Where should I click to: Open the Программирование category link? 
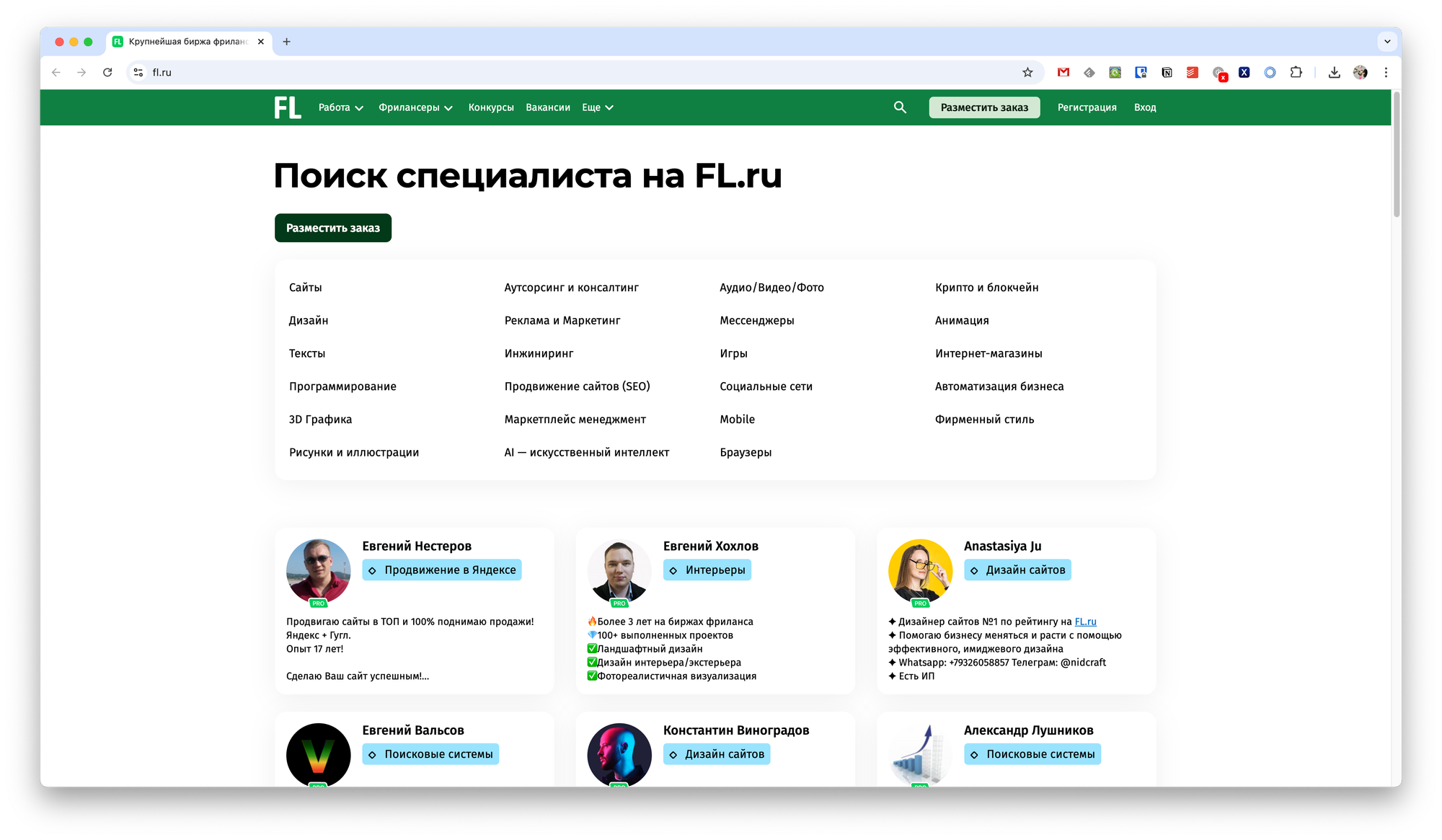click(x=342, y=386)
